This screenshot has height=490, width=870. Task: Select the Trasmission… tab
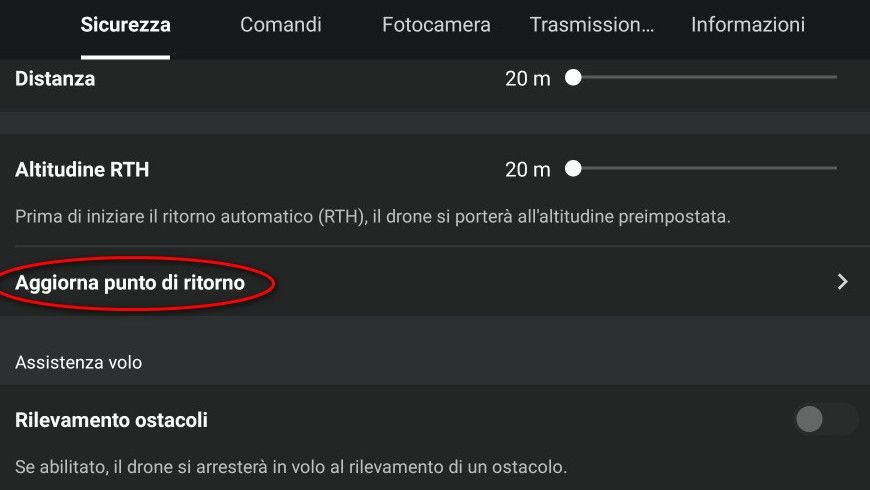[592, 25]
